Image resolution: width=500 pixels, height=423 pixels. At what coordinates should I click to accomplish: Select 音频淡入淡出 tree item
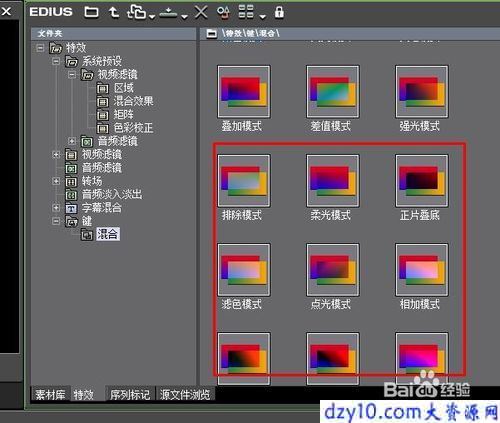112,194
